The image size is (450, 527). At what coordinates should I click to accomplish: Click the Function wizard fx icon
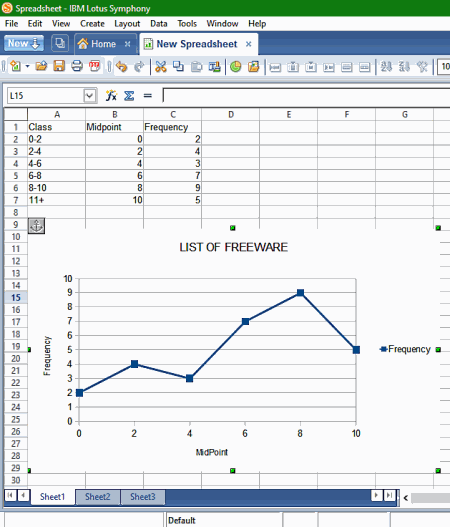tap(111, 95)
